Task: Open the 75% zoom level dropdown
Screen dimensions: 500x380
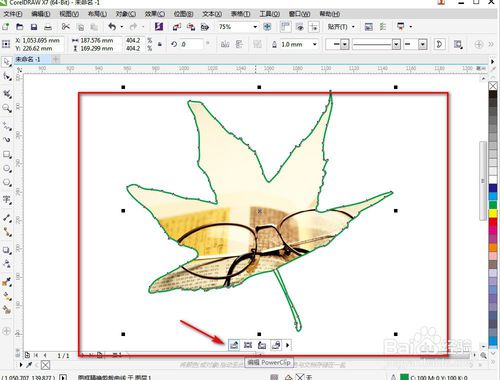Action: pos(255,27)
